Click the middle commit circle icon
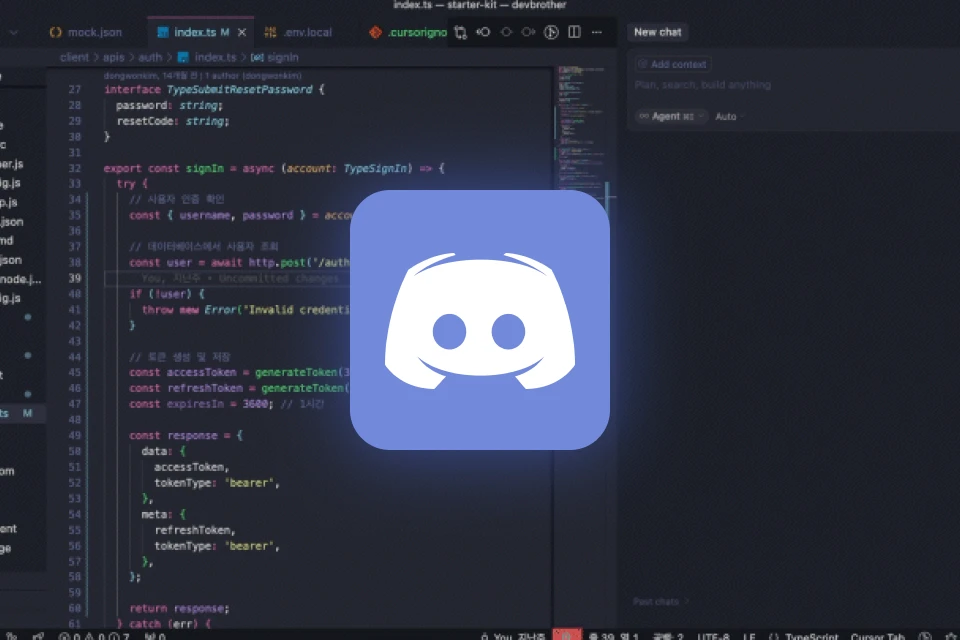 click(x=506, y=32)
